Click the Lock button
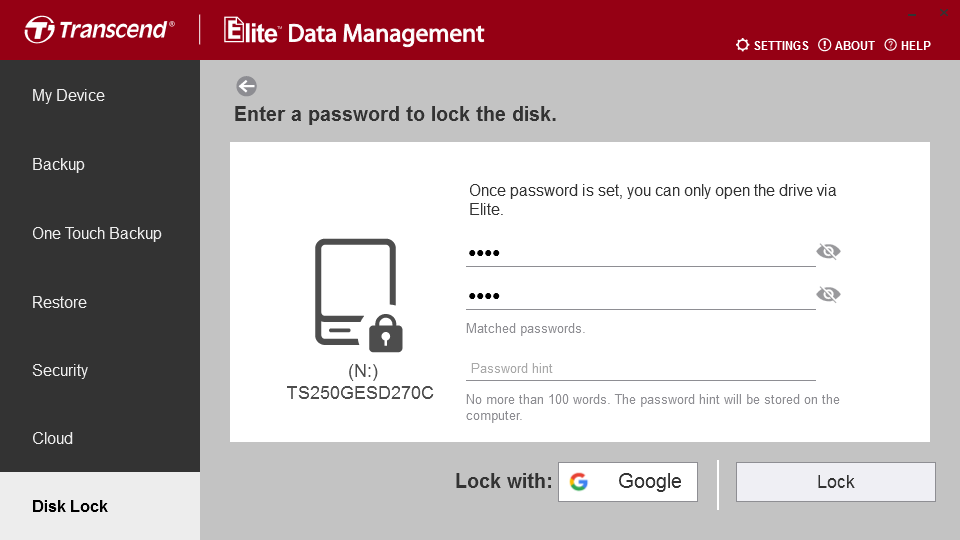This screenshot has width=960, height=540. coord(836,482)
